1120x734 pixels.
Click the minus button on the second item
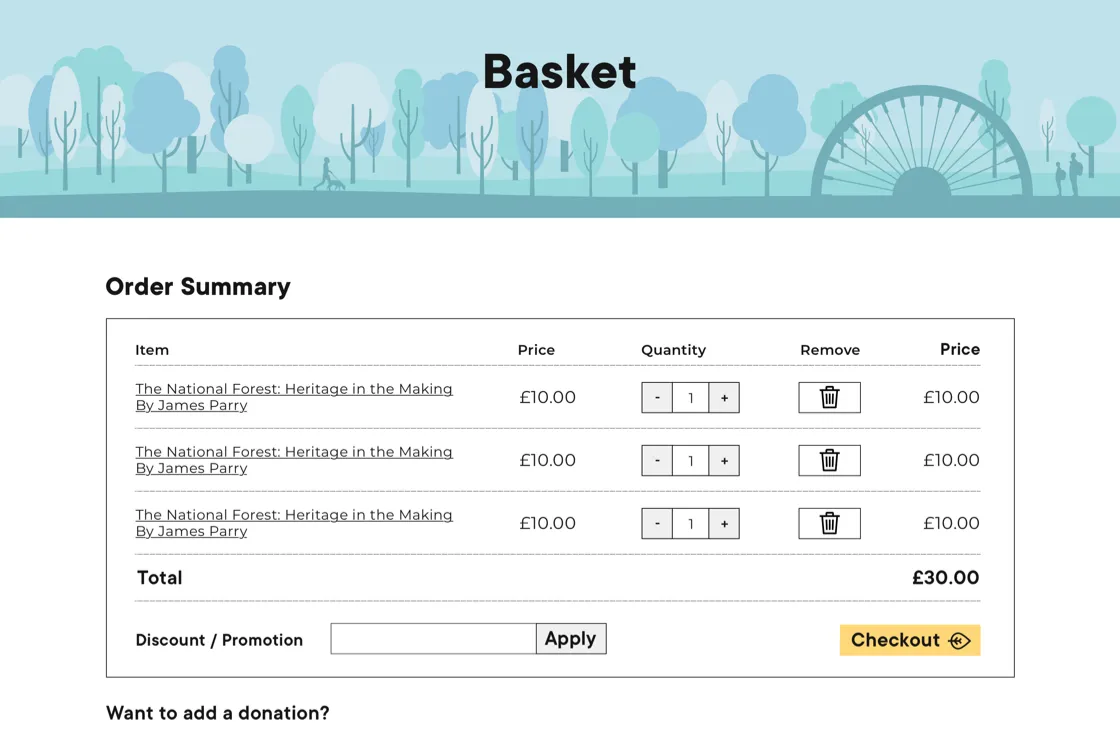pyautogui.click(x=657, y=460)
